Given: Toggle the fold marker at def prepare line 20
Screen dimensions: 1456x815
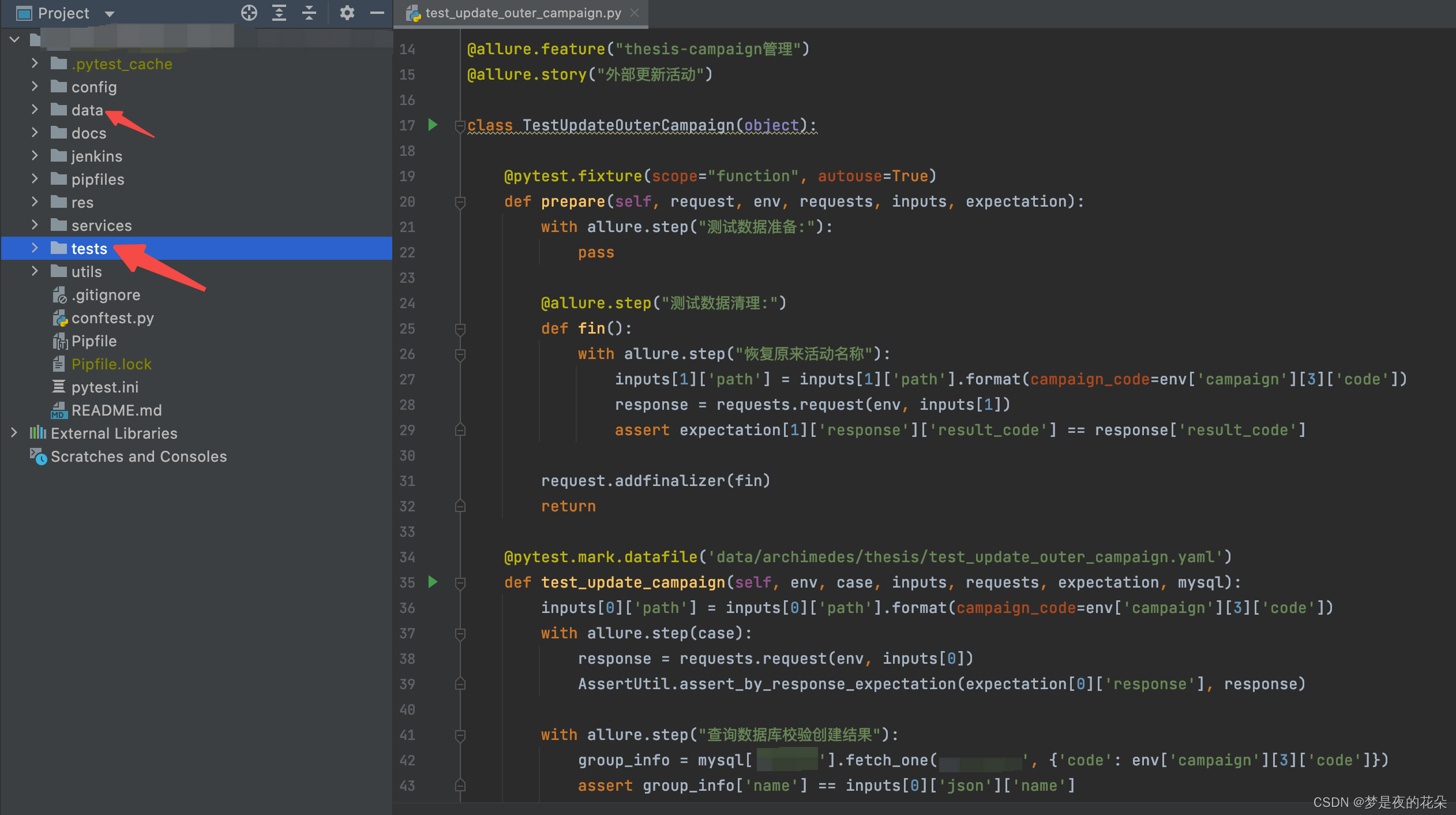Looking at the screenshot, I should [460, 202].
